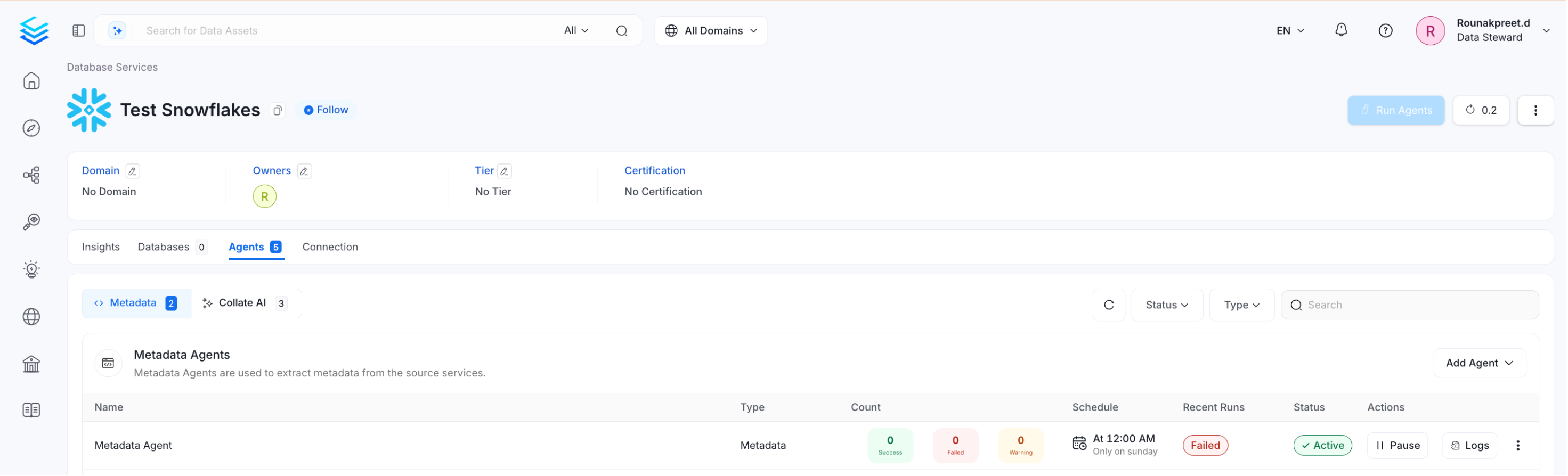Copy the Test Snowflakes service name

(x=278, y=111)
